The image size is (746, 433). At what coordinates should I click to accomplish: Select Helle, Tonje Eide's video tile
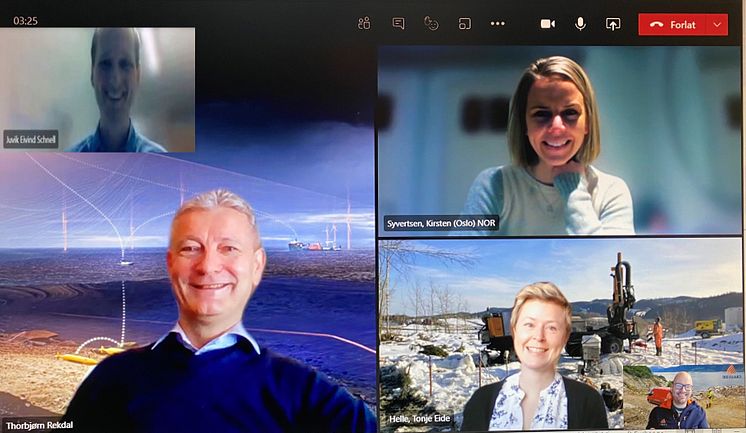tap(560, 335)
